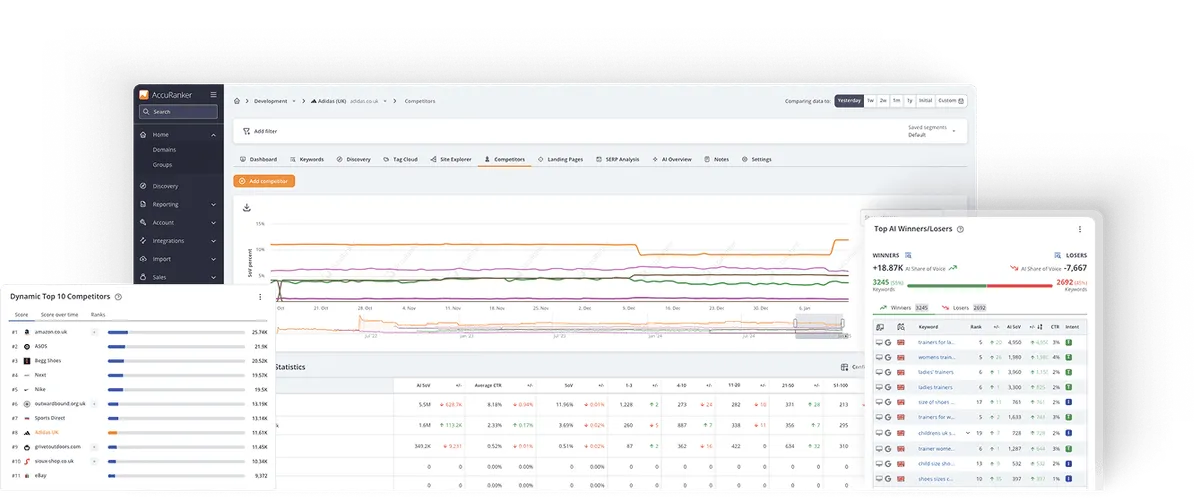Switch to the Dashboard tab
The image size is (1200, 502).
point(259,159)
